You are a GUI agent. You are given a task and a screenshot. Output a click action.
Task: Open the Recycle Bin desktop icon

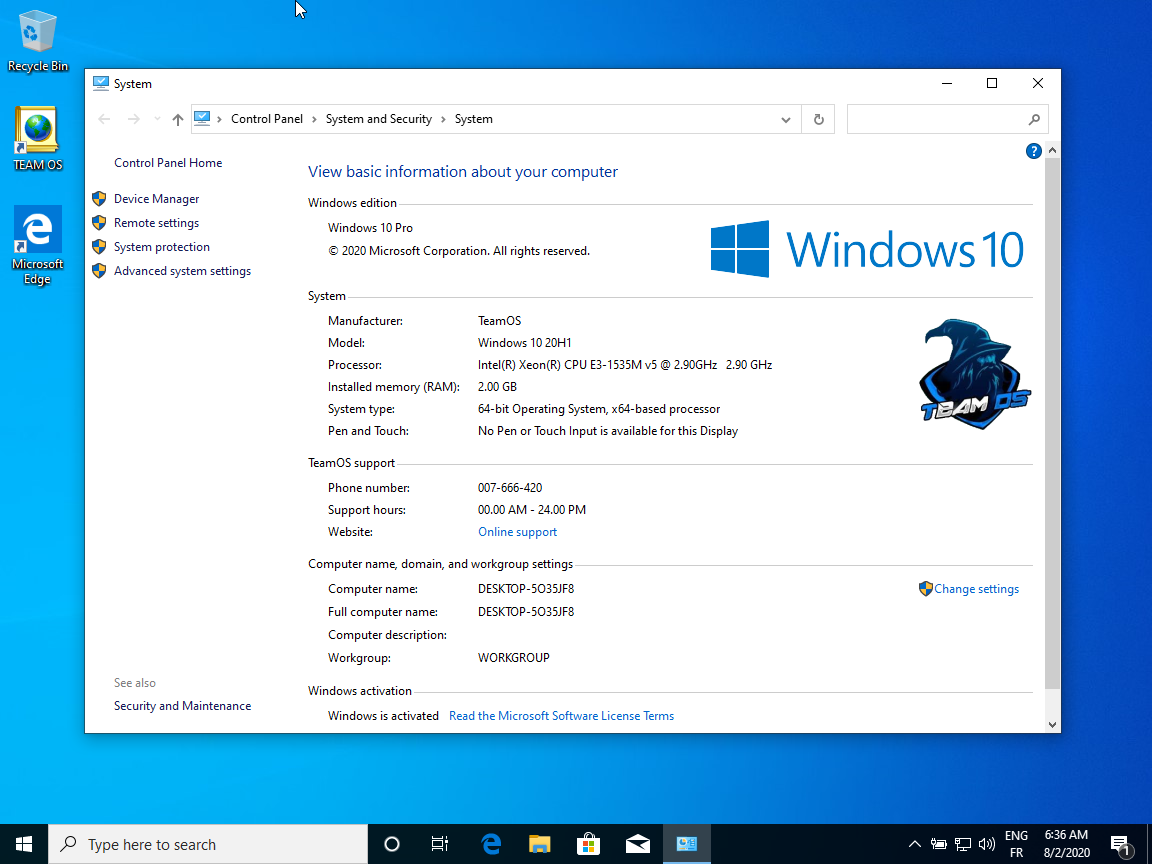(37, 42)
